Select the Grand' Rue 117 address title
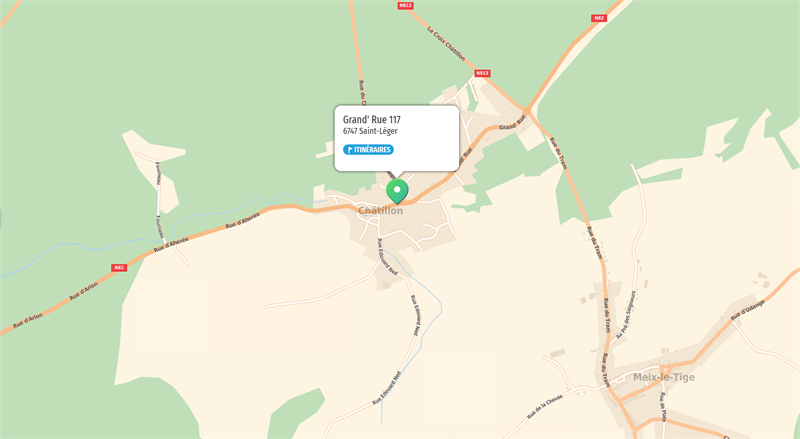The image size is (800, 439). point(371,119)
